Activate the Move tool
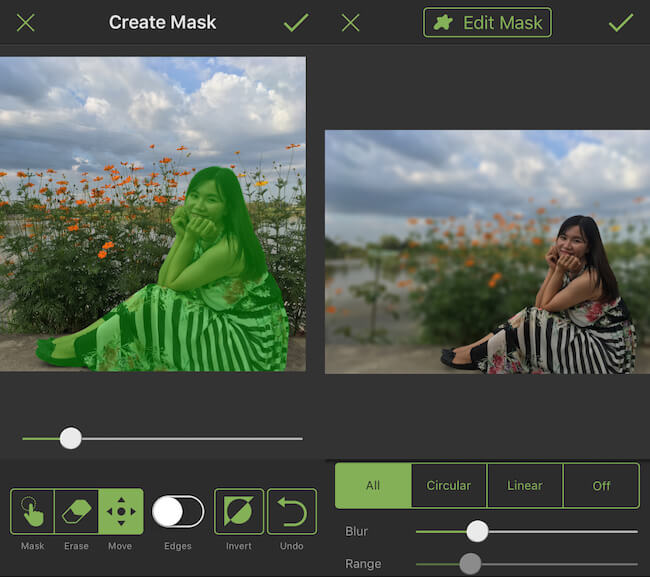650x577 pixels. (x=120, y=512)
